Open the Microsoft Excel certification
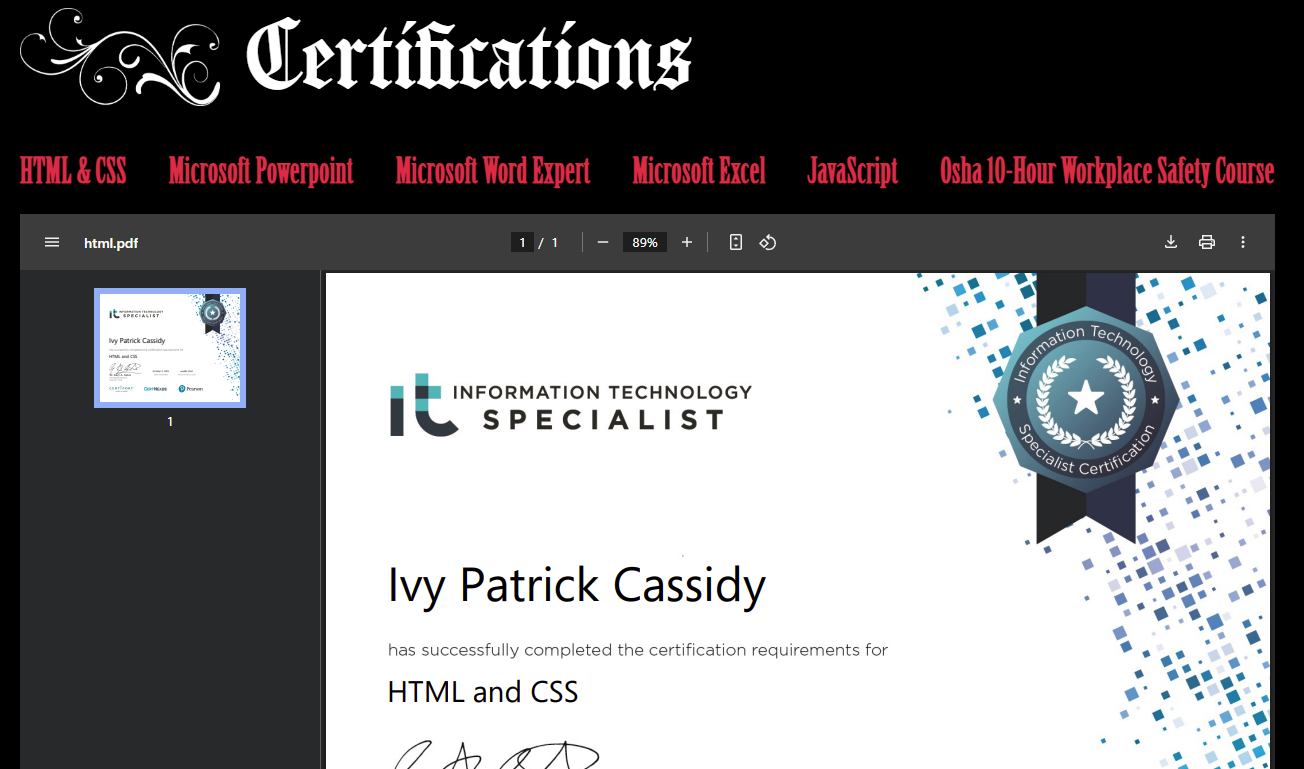1304x769 pixels. point(699,171)
